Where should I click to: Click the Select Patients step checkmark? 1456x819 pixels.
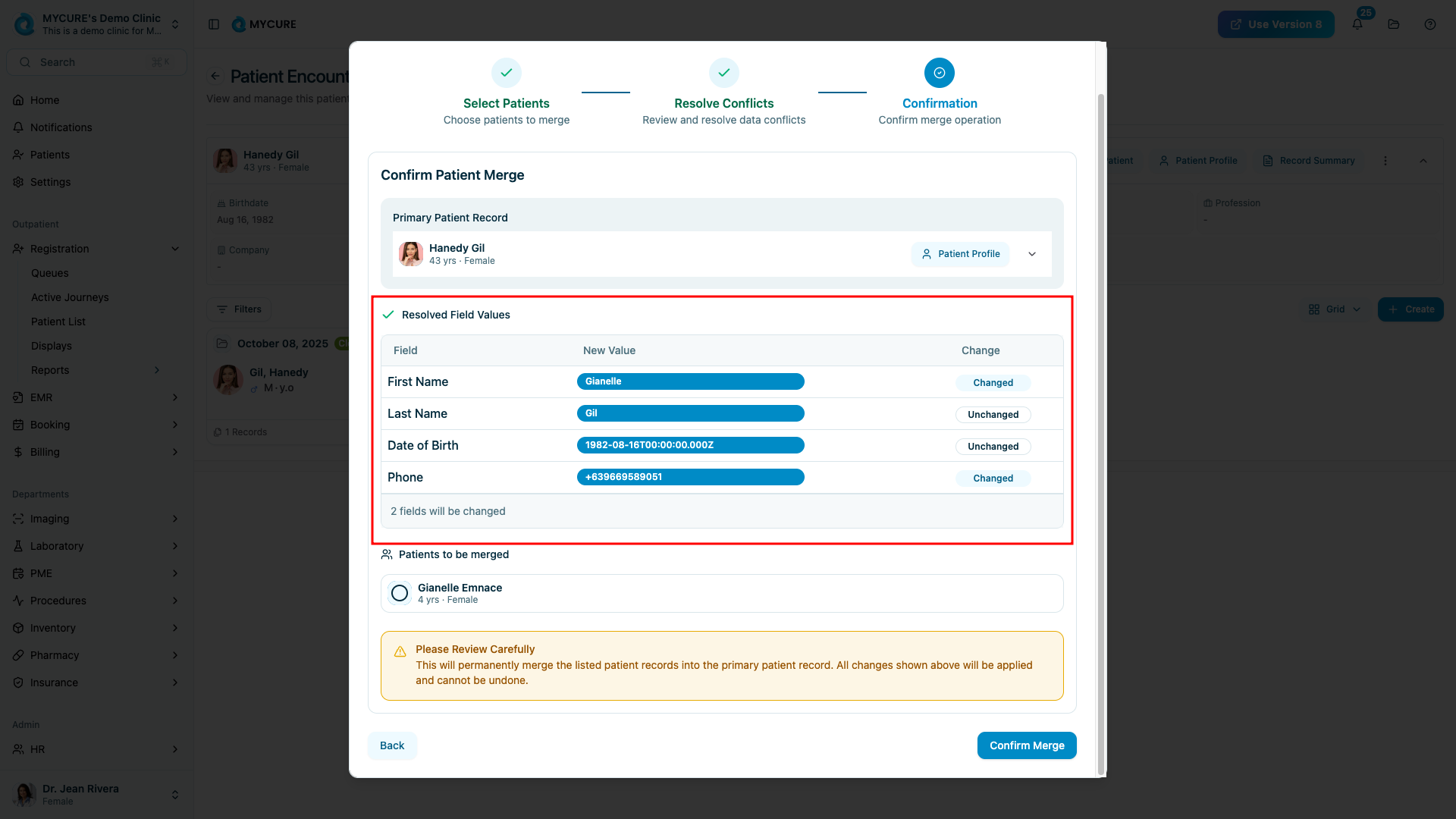(506, 73)
